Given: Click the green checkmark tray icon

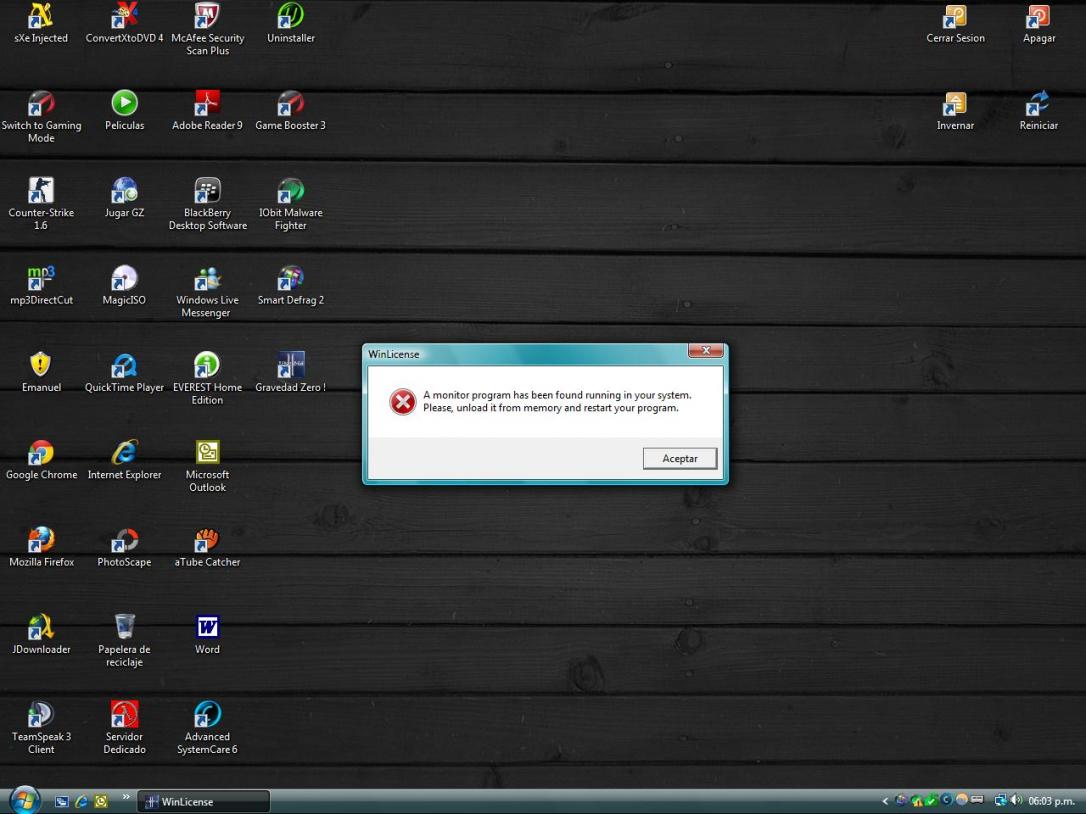Looking at the screenshot, I should tap(932, 801).
